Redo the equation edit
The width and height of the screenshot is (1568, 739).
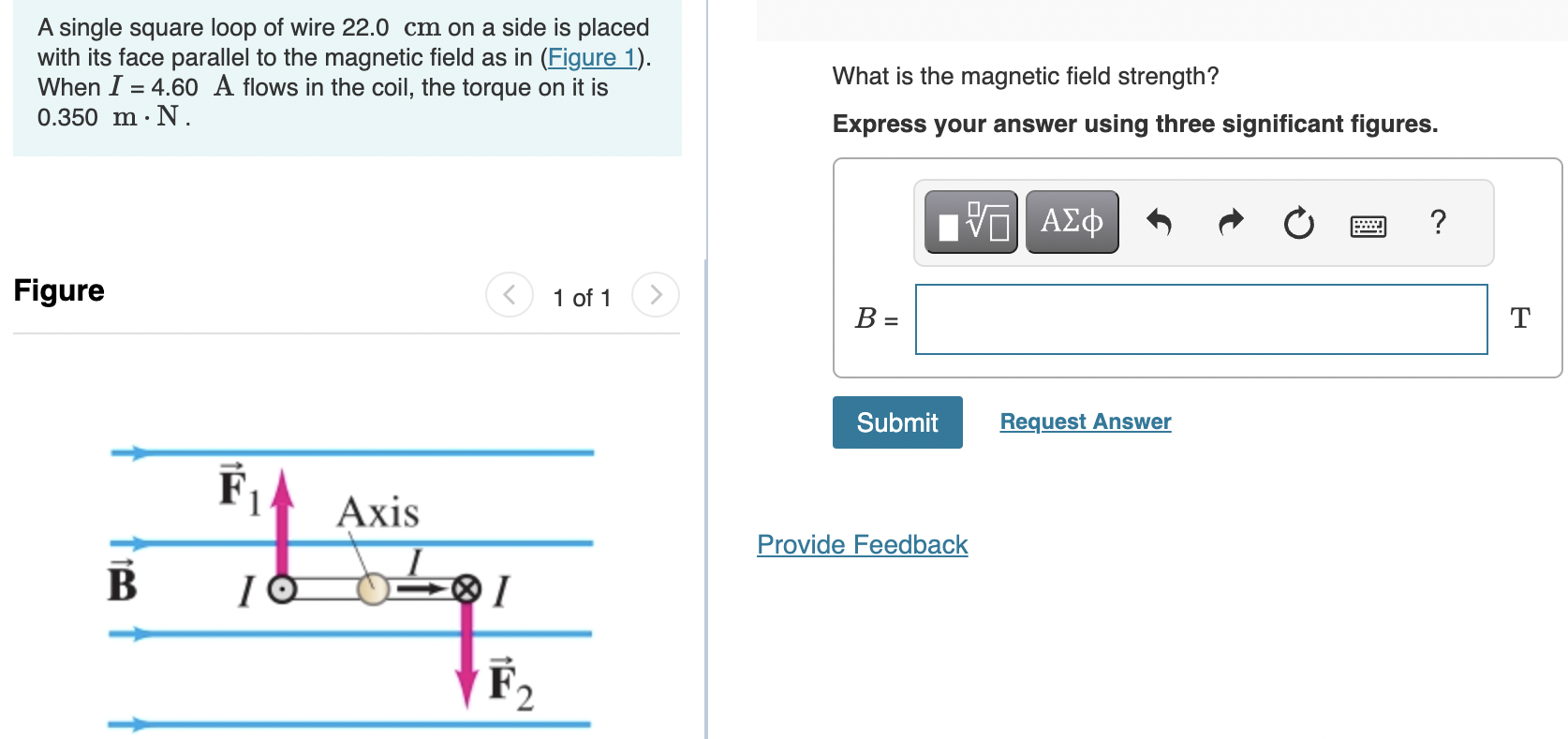[1230, 222]
